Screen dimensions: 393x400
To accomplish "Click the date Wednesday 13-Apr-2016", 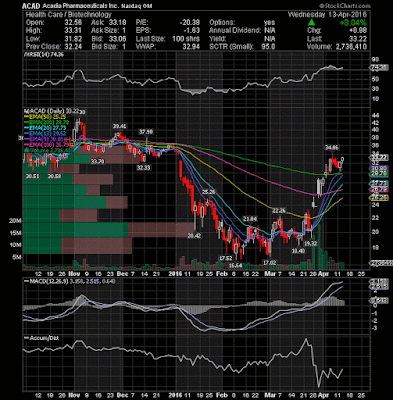I will point(327,15).
